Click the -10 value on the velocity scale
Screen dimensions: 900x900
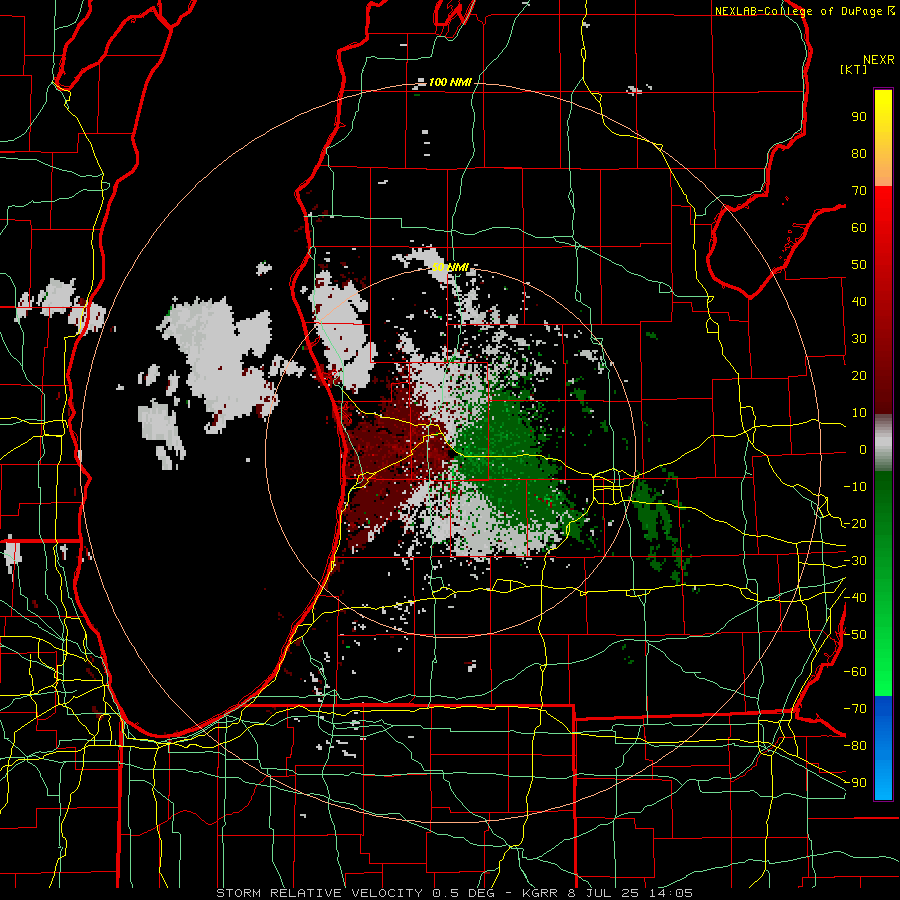(855, 487)
